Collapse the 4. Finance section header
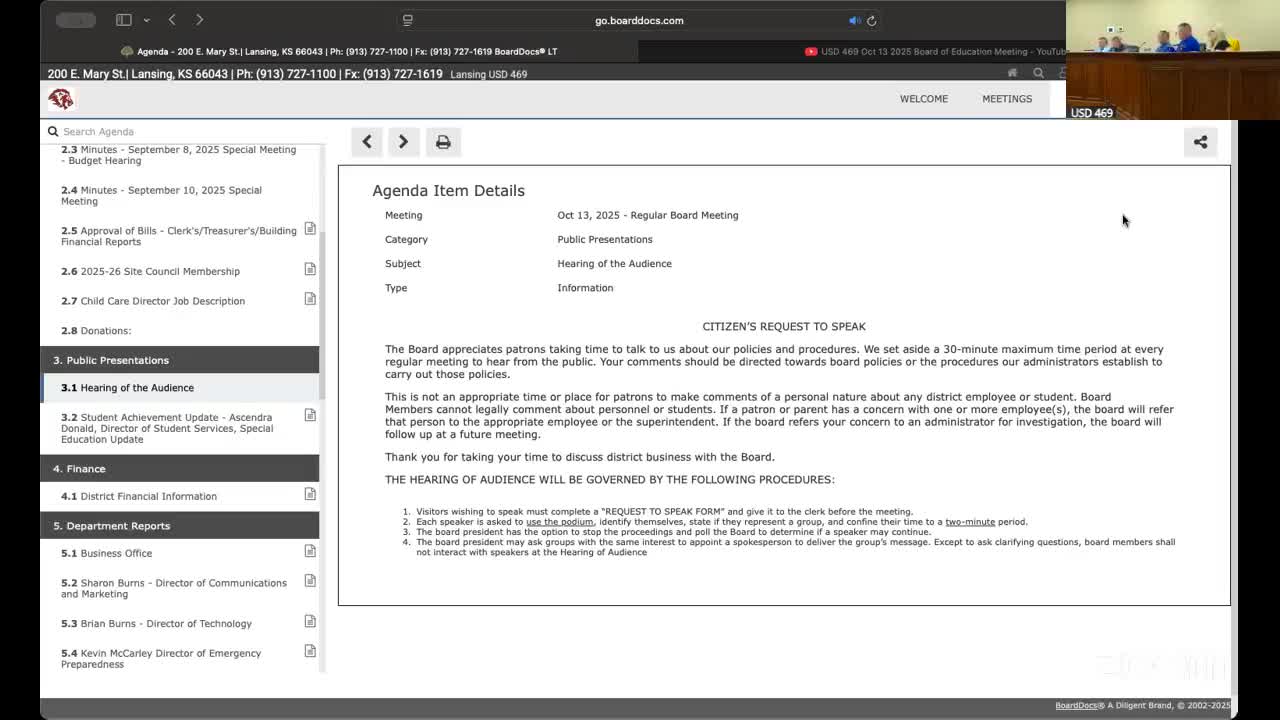1280x720 pixels. [180, 469]
